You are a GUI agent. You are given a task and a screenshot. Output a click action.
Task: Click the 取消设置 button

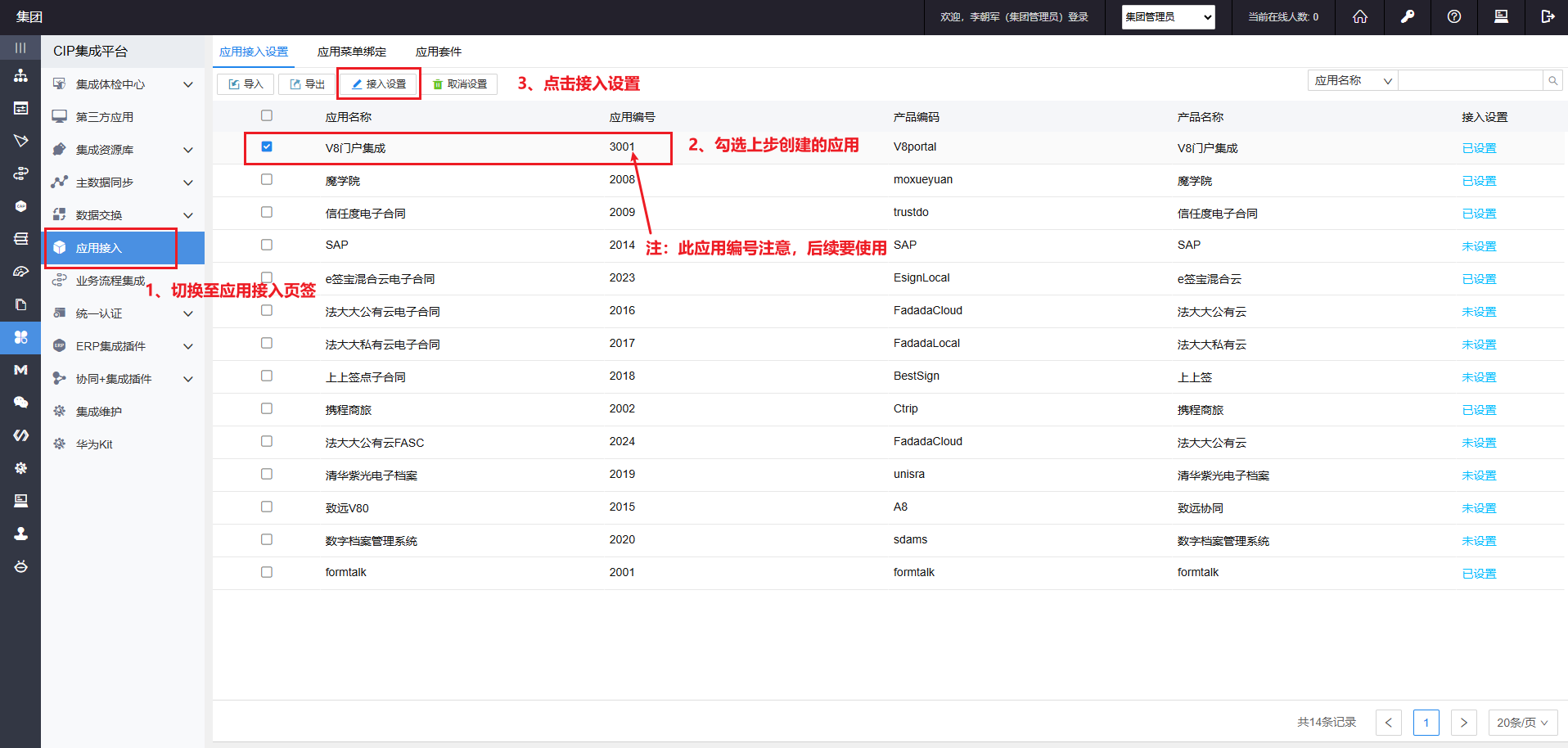pyautogui.click(x=460, y=84)
